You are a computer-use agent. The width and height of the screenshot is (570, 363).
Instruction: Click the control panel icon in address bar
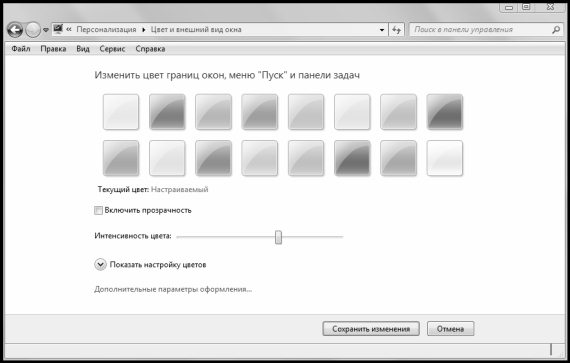[58, 29]
